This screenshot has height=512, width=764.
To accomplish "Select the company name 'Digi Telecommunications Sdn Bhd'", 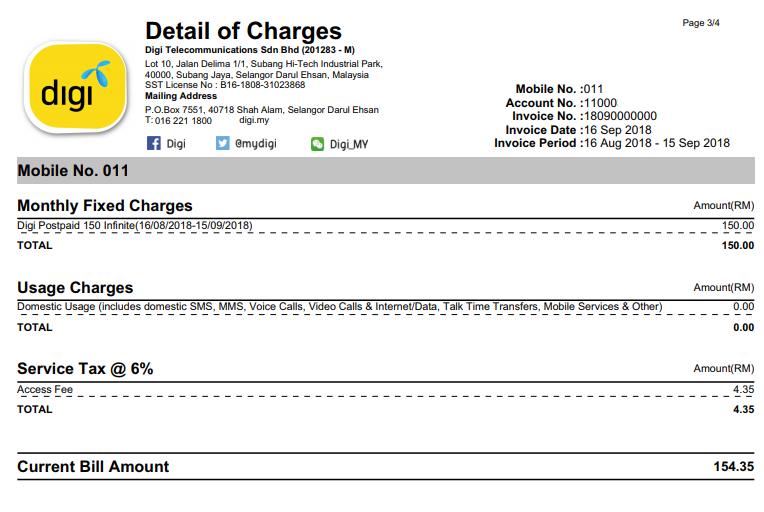I will 222,50.
